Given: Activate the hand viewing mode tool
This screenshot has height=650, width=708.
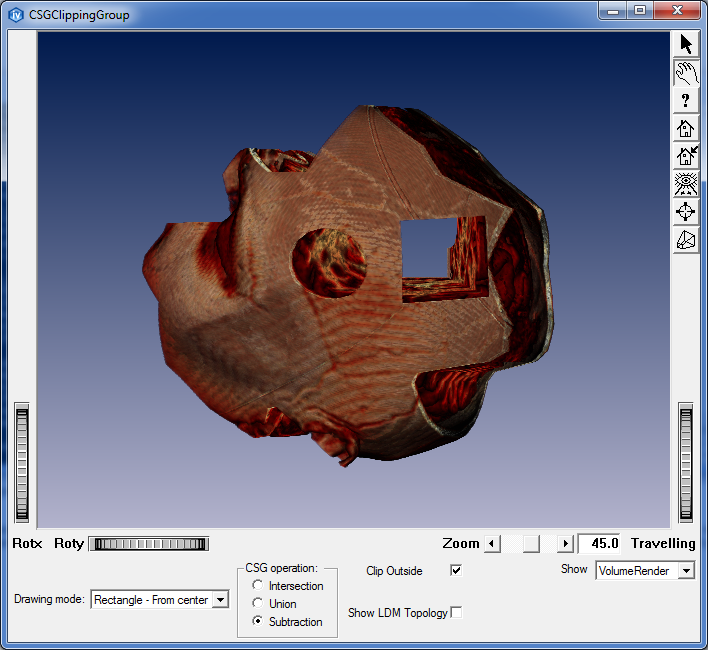Looking at the screenshot, I should (685, 72).
